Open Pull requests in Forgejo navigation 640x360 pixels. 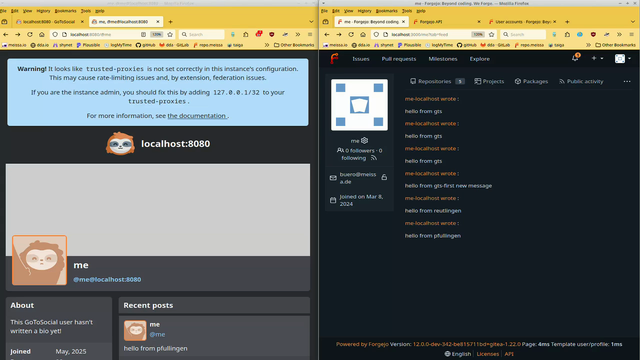[399, 59]
